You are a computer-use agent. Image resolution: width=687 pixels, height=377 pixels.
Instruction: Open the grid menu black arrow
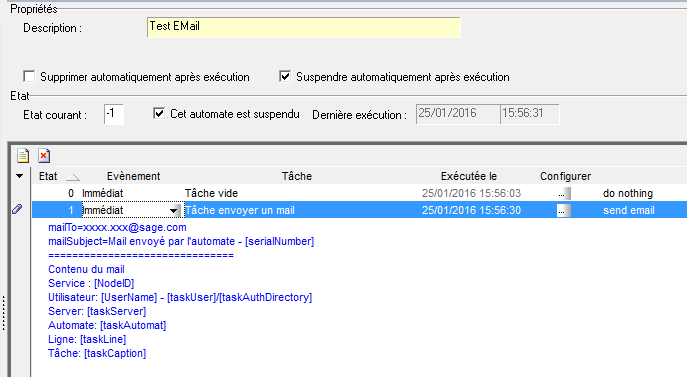19,176
